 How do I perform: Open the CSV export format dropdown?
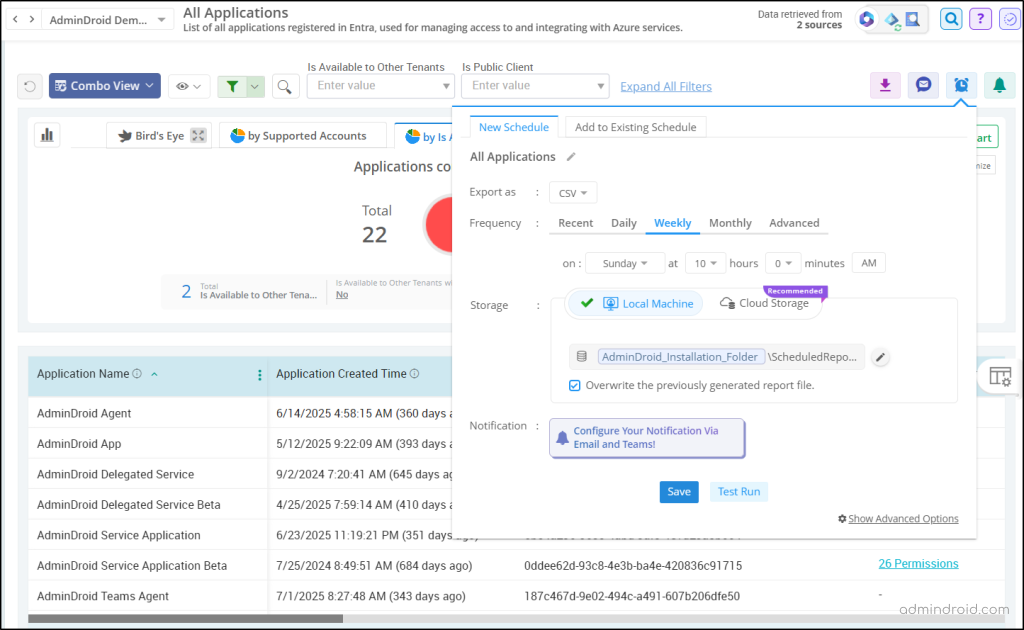click(573, 193)
